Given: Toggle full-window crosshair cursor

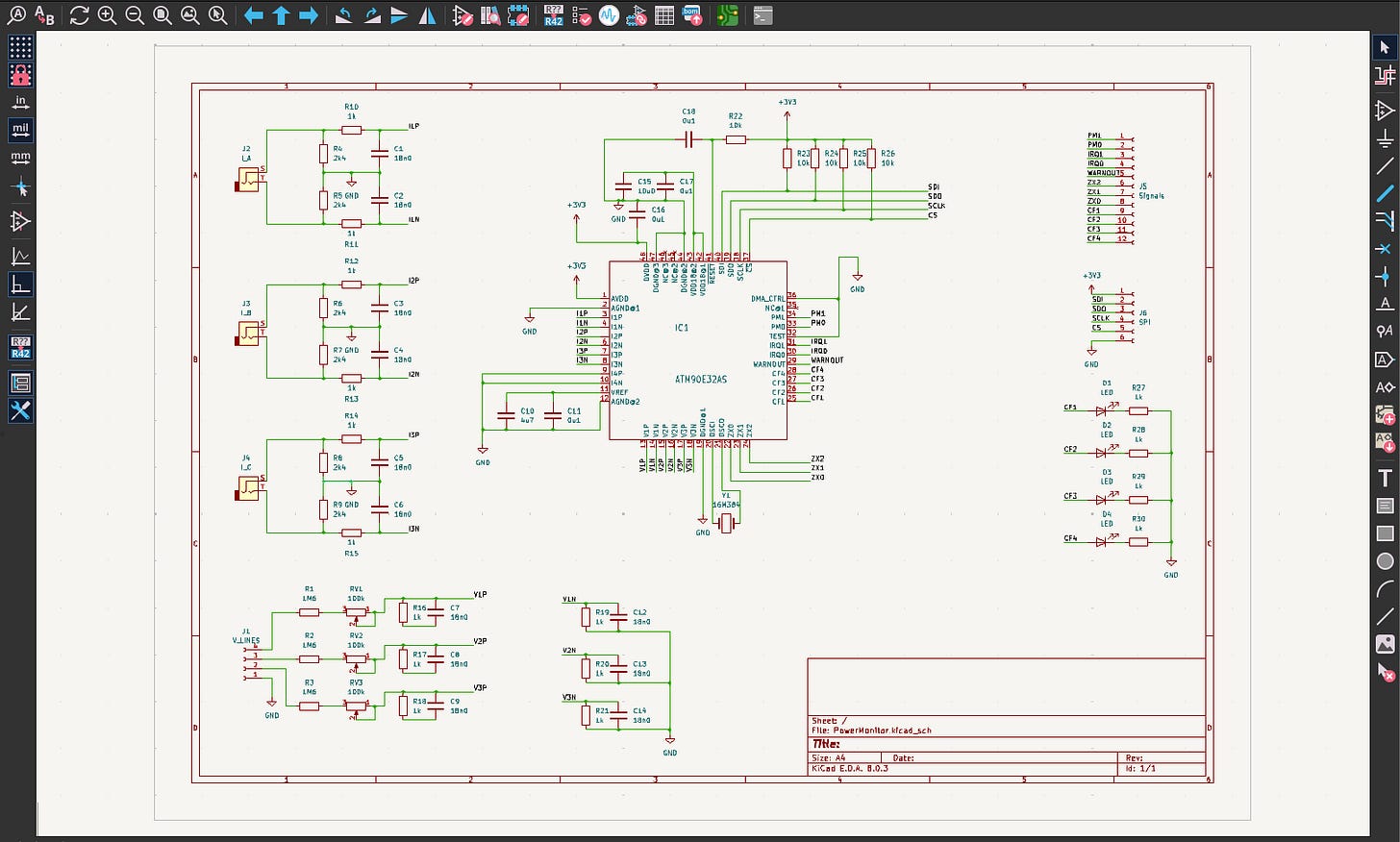Looking at the screenshot, I should pos(20,187).
